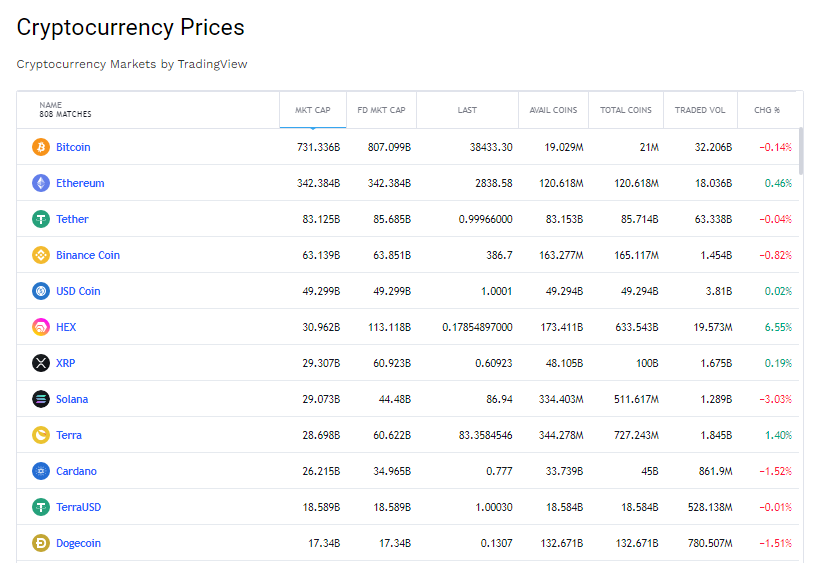This screenshot has height=563, width=814.
Task: Click Dogecoin's last price 0.1307
Action: pyautogui.click(x=496, y=543)
